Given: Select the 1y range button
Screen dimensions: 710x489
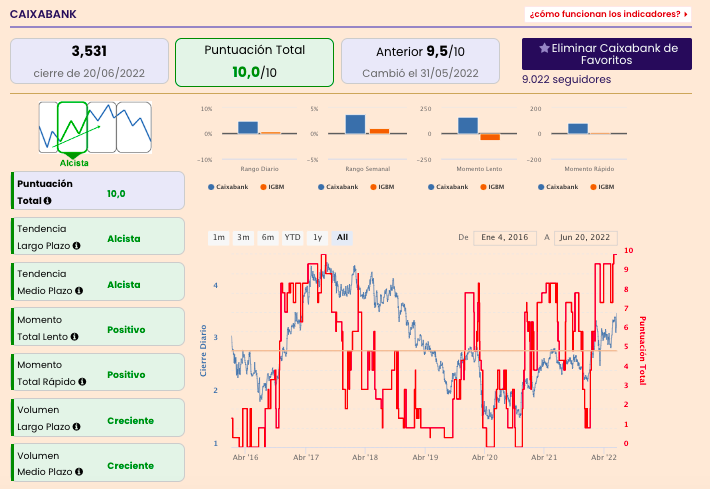Looking at the screenshot, I should click(317, 238).
